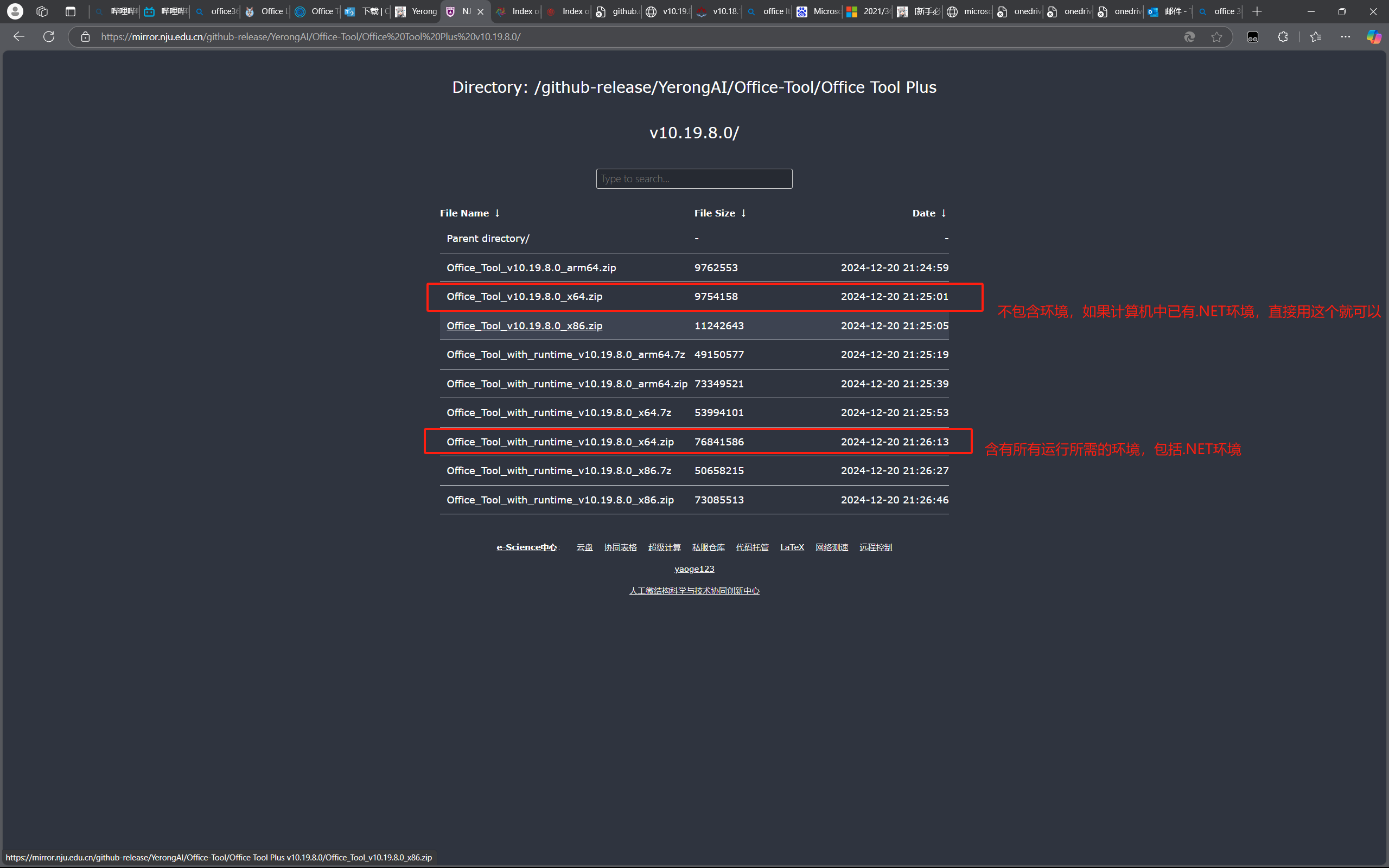Download Office_Tool_v10.19.8.0_x64.zip
1389x868 pixels.
[x=524, y=297]
